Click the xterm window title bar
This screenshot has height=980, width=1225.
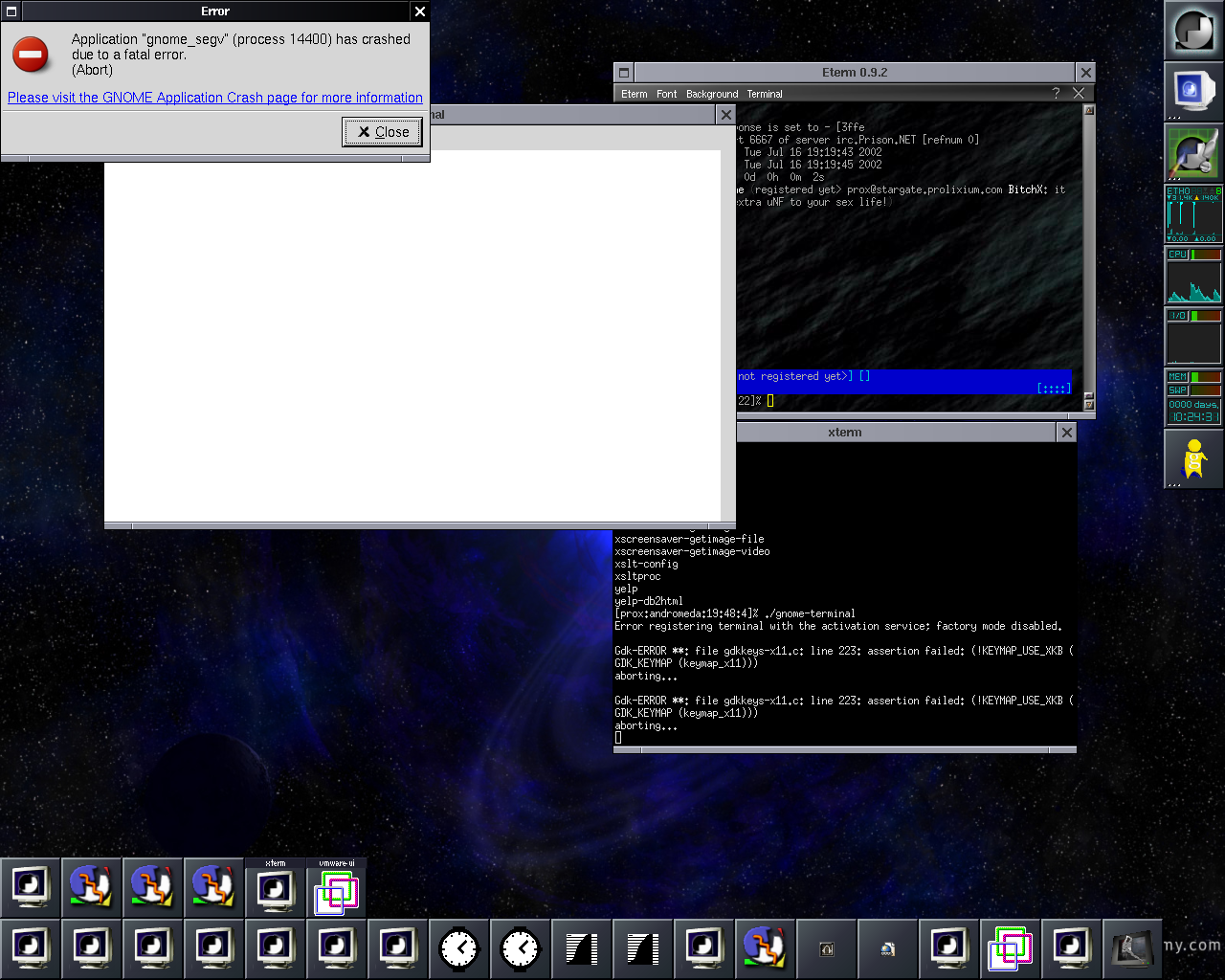point(845,433)
